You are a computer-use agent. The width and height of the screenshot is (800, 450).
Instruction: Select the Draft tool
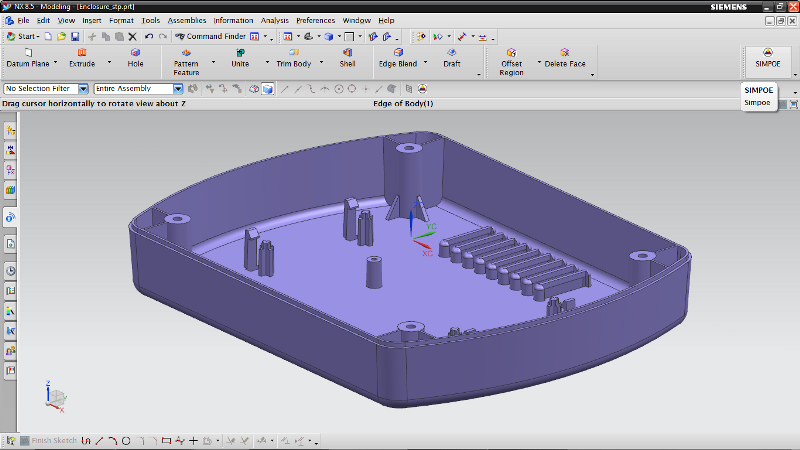pyautogui.click(x=452, y=58)
